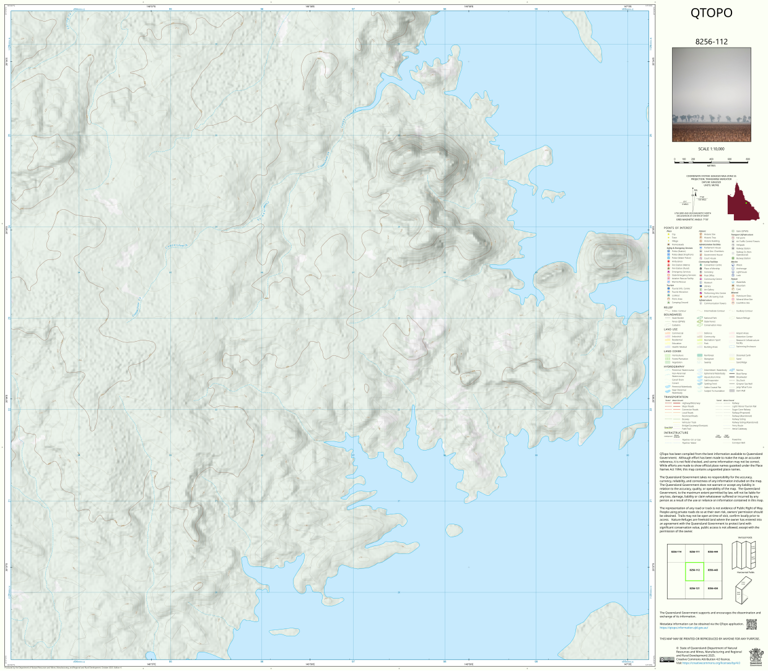Click the cell below the highlighted grid cell
The width and height of the screenshot is (768, 671).
pyautogui.click(x=695, y=590)
